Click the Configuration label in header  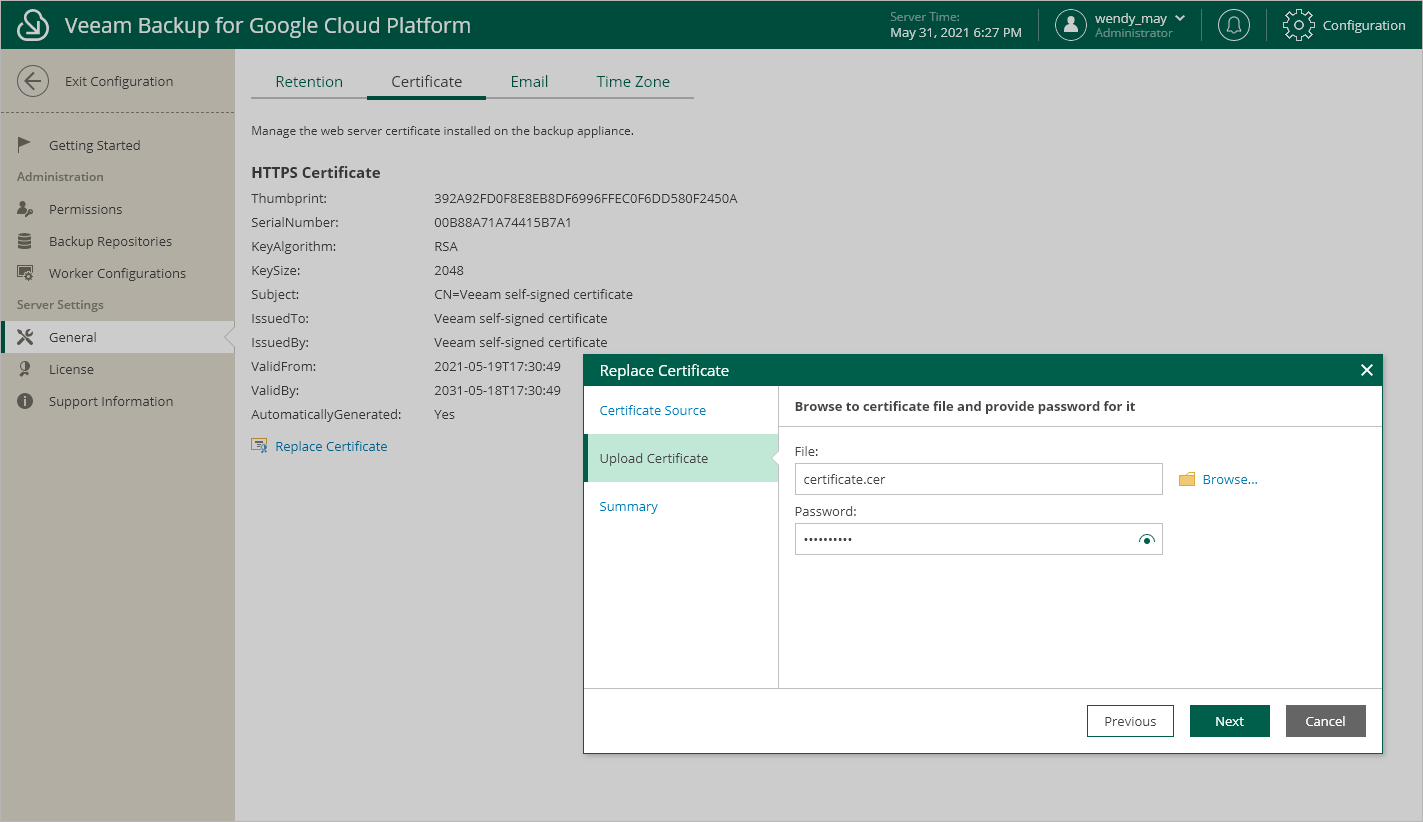pyautogui.click(x=1364, y=25)
